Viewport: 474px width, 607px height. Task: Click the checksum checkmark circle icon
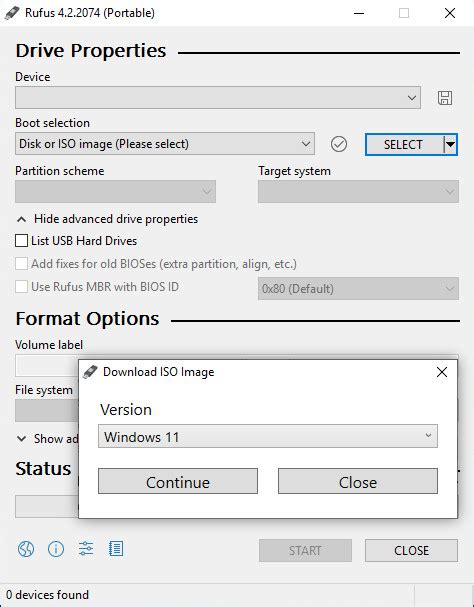pyautogui.click(x=339, y=144)
